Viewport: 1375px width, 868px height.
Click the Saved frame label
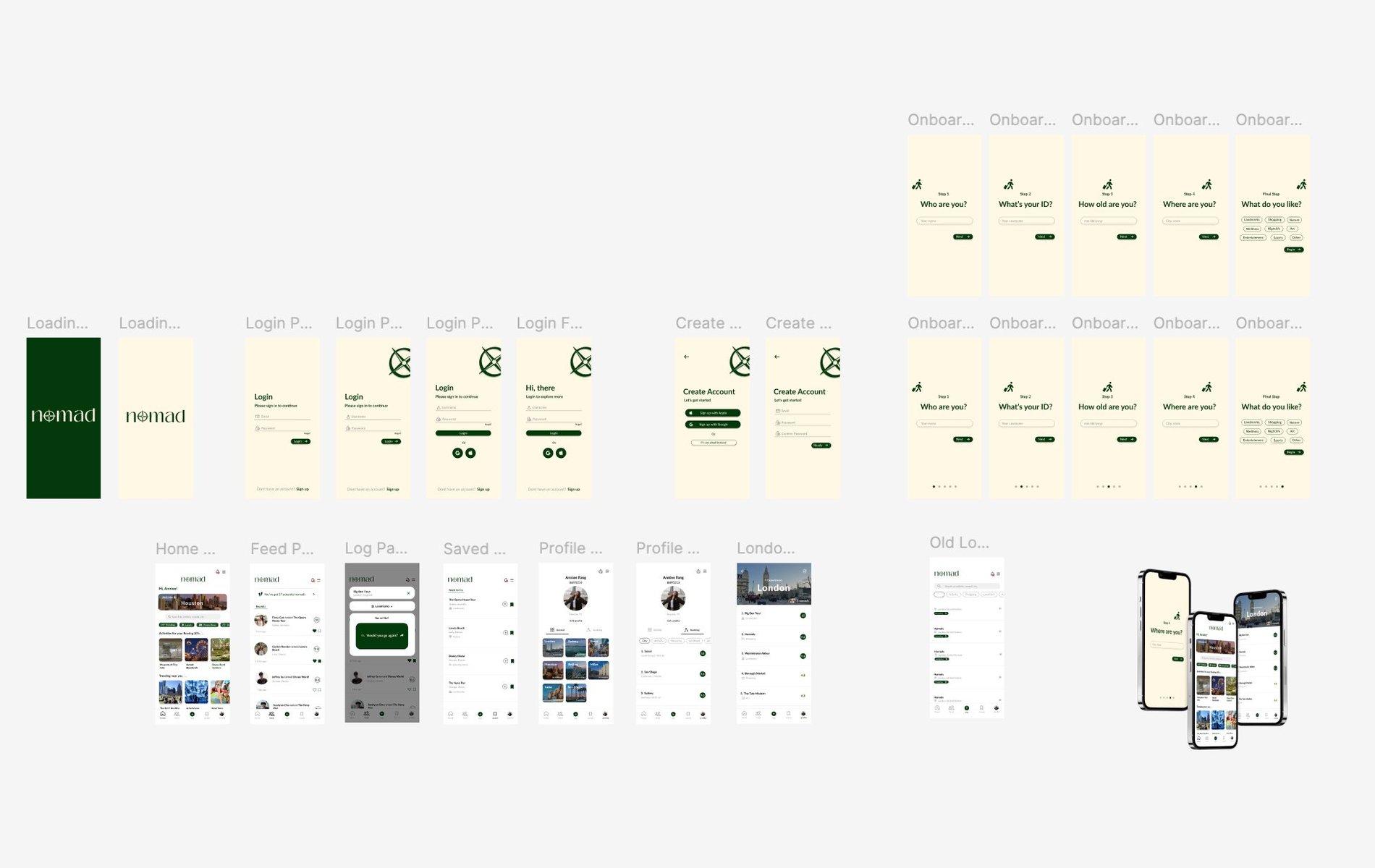click(475, 549)
